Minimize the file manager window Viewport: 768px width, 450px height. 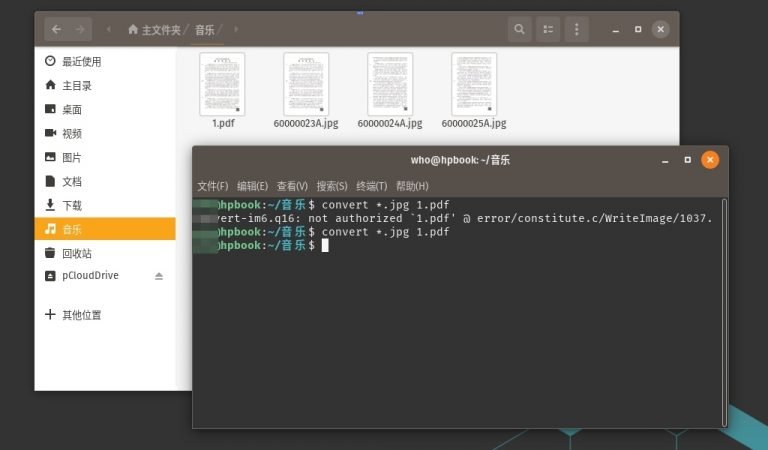pos(616,29)
